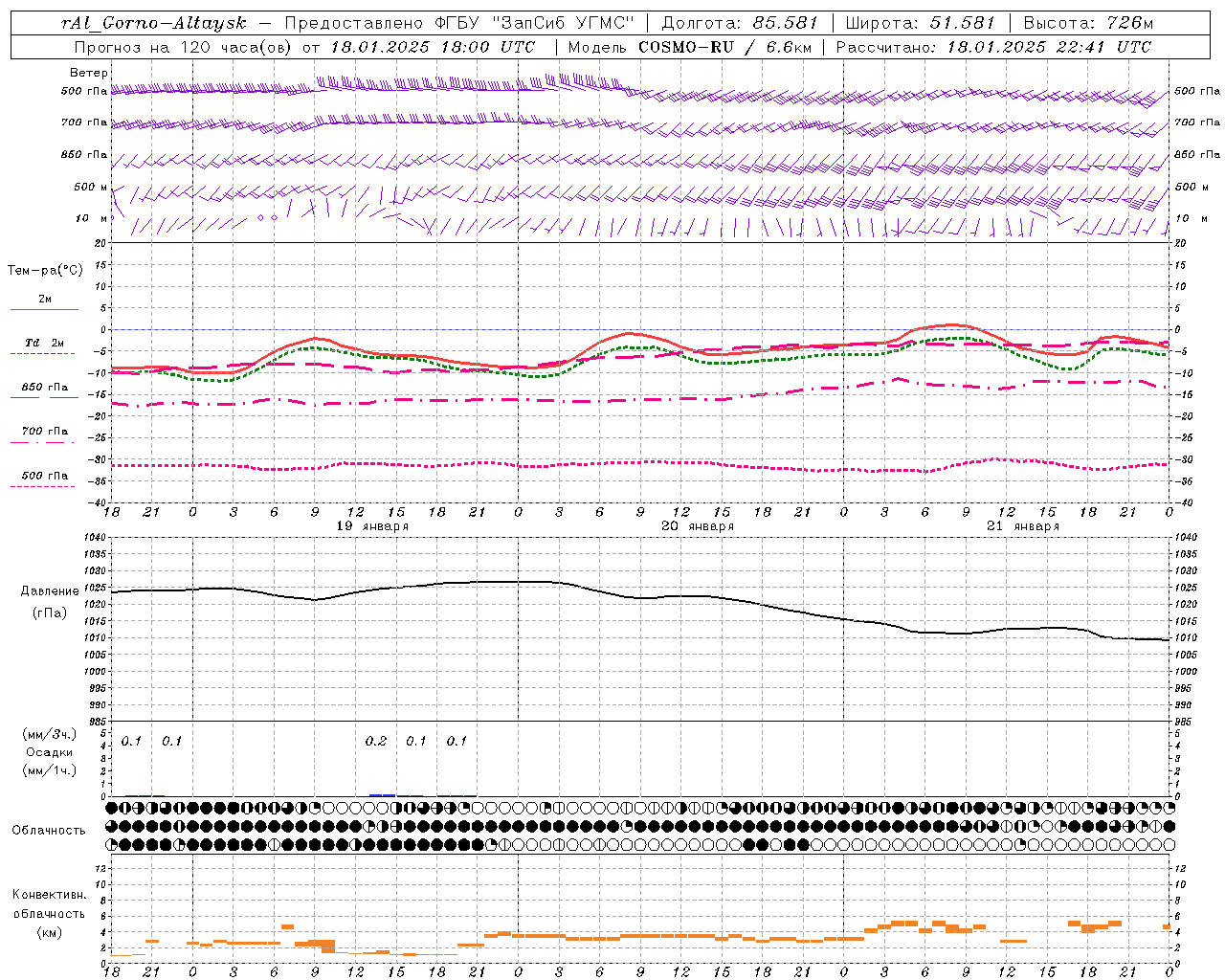Select the (мм/1ч.) precipitation unit label
1225x980 pixels.
[x=49, y=770]
